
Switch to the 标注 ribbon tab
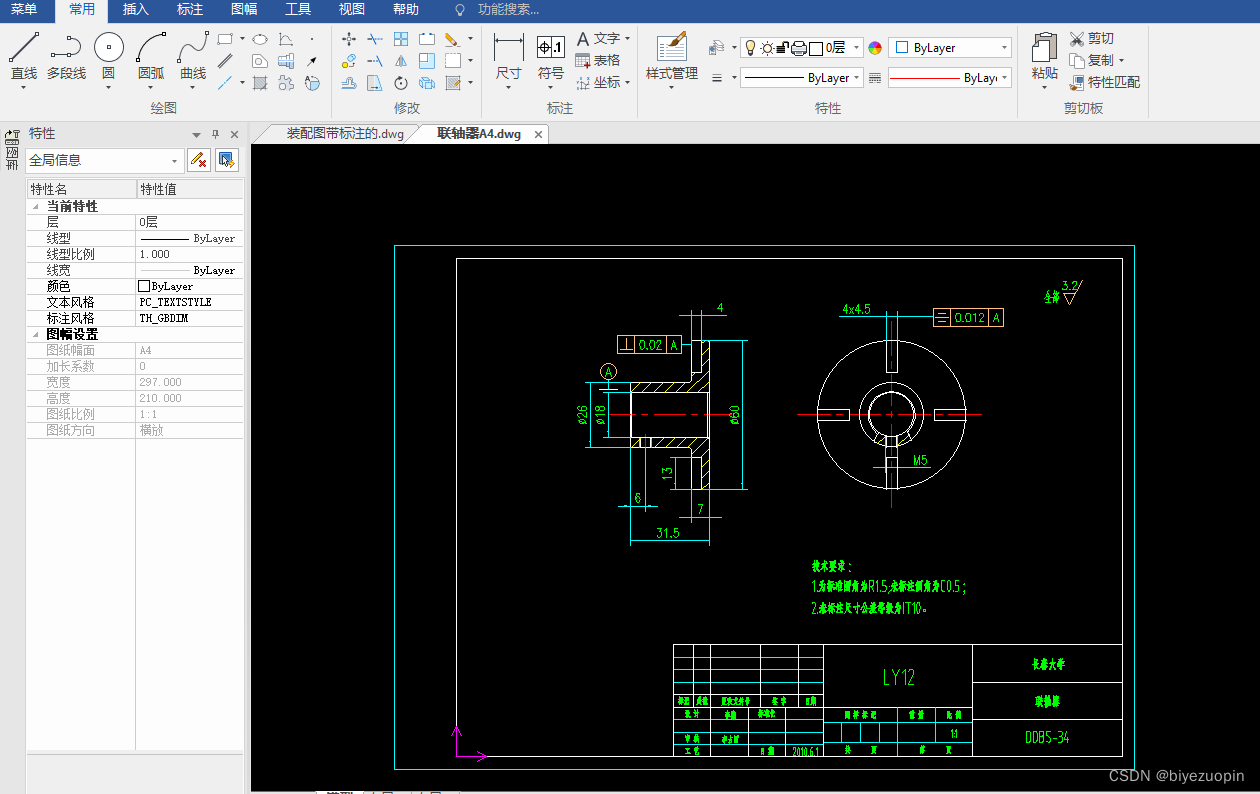click(189, 10)
